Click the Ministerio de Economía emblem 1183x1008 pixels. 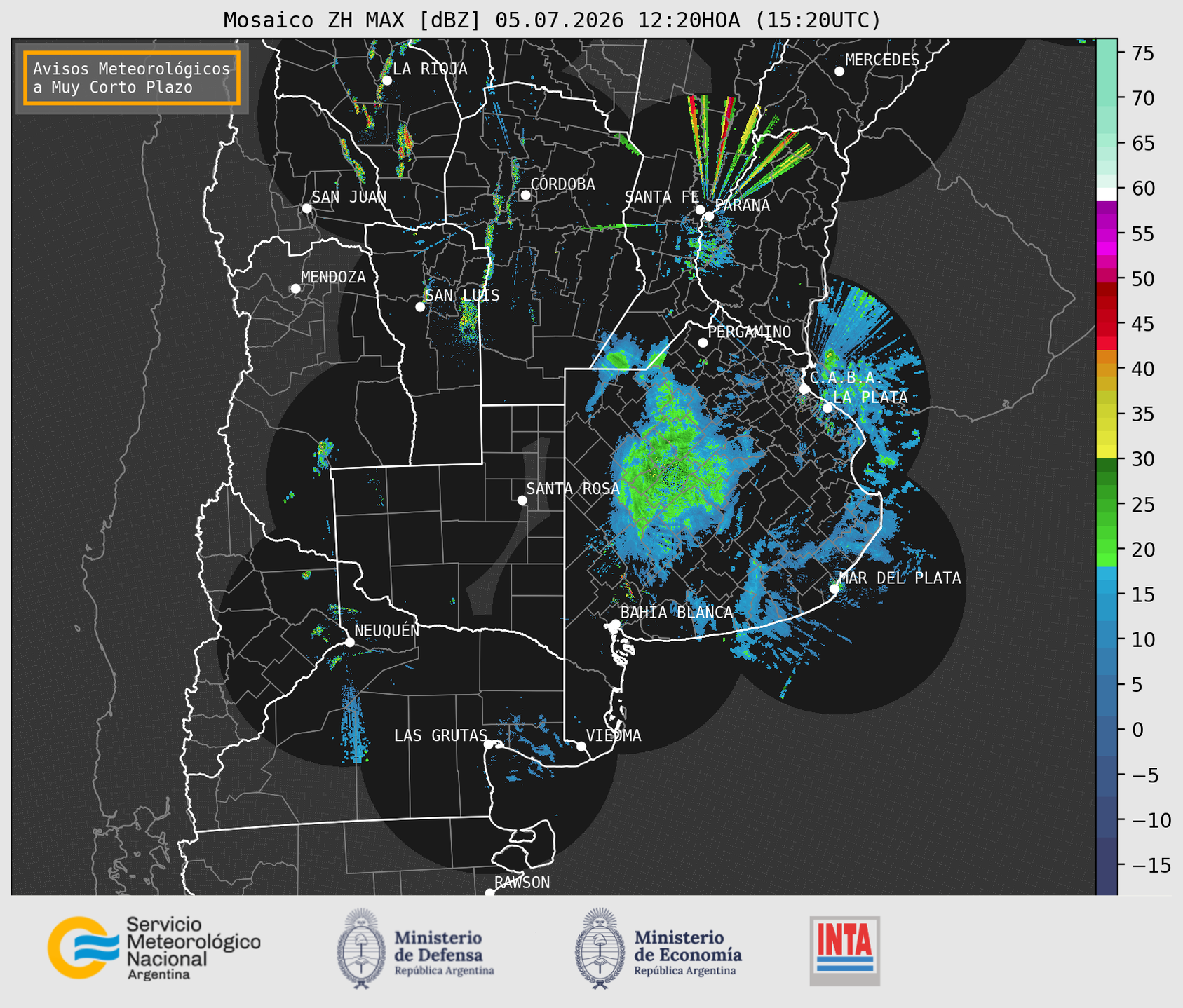click(x=600, y=948)
